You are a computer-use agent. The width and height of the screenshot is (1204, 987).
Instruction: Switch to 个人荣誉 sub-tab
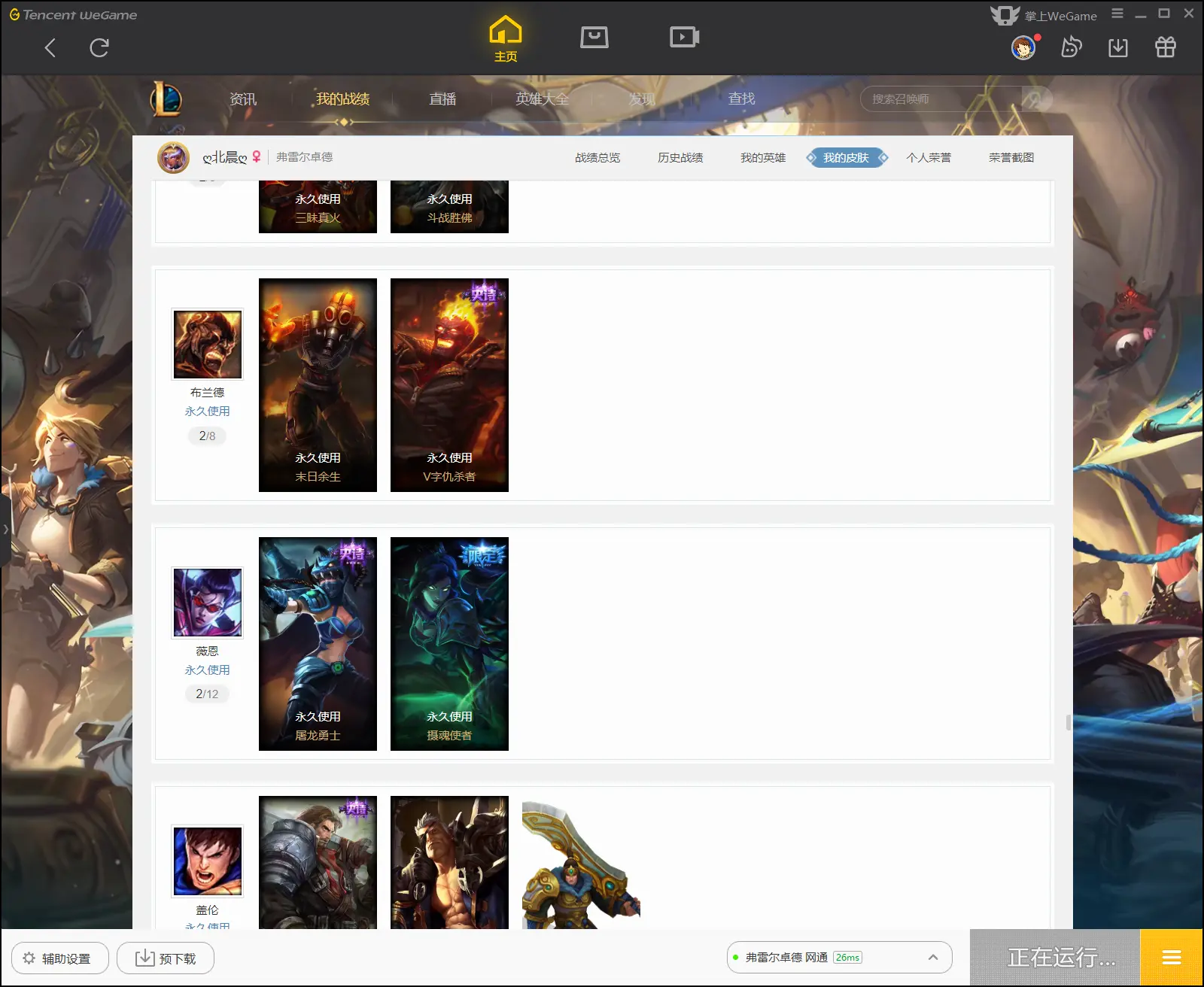929,157
